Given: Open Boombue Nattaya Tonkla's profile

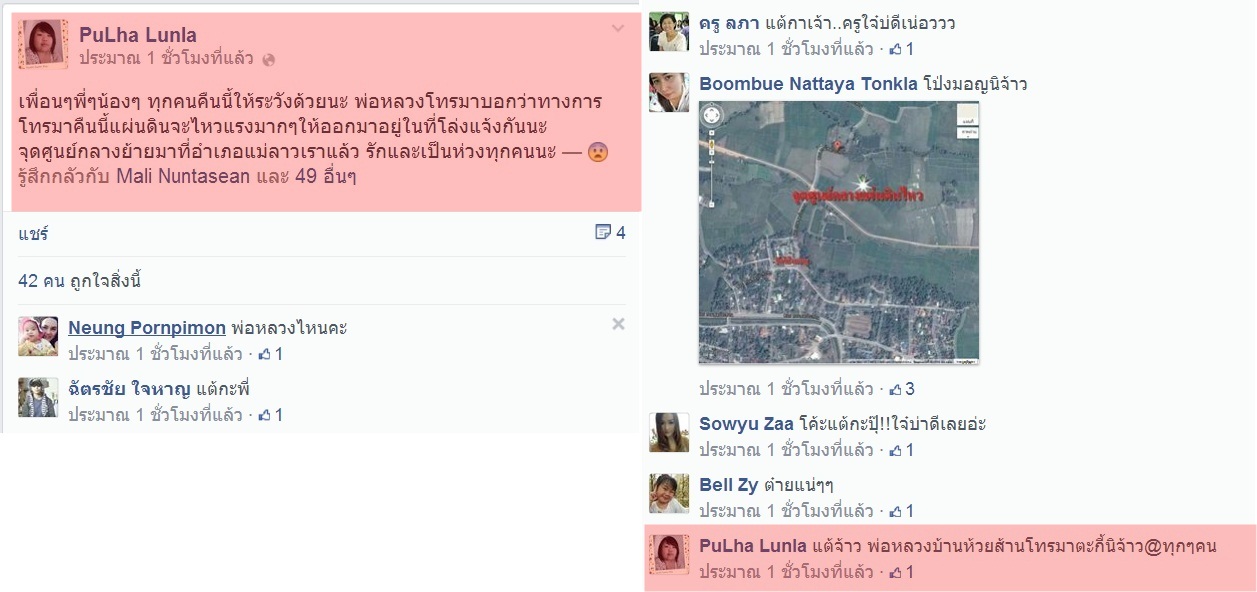Looking at the screenshot, I should point(807,84).
